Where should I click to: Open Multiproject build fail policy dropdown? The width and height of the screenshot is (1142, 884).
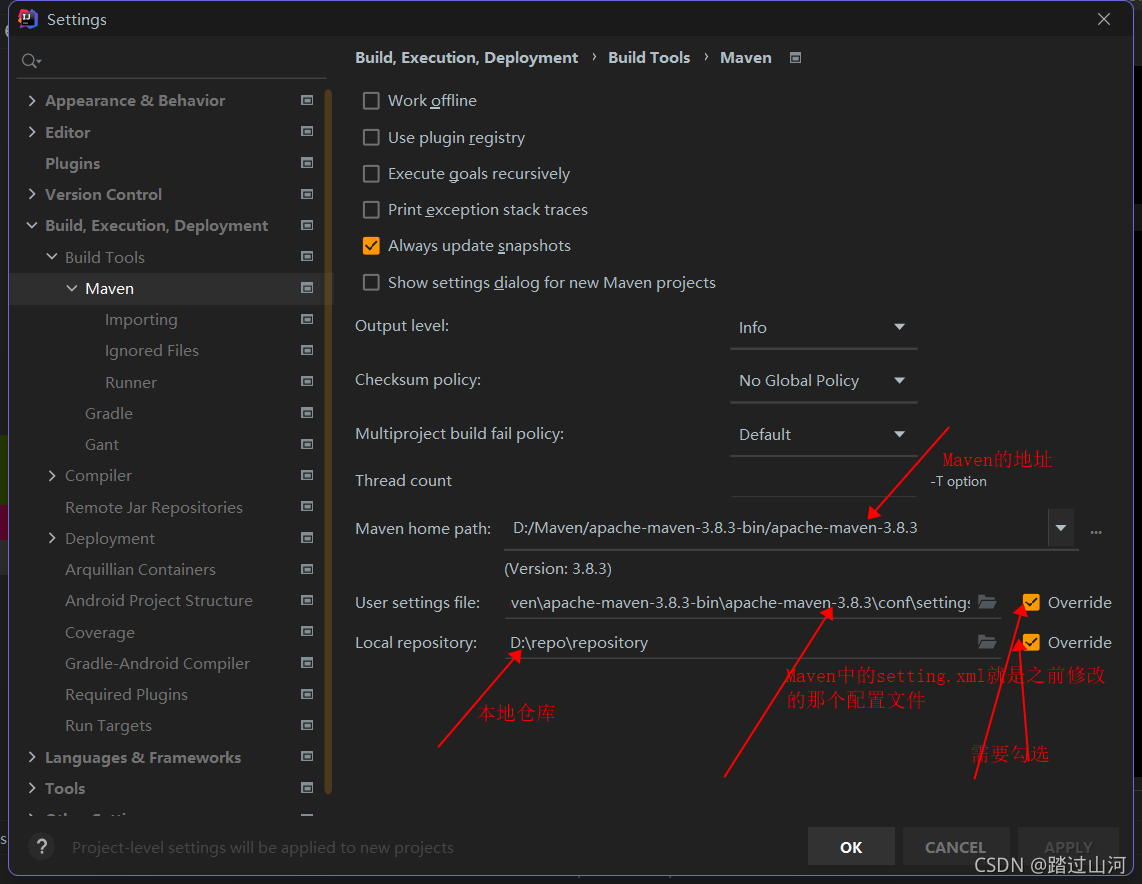[823, 435]
